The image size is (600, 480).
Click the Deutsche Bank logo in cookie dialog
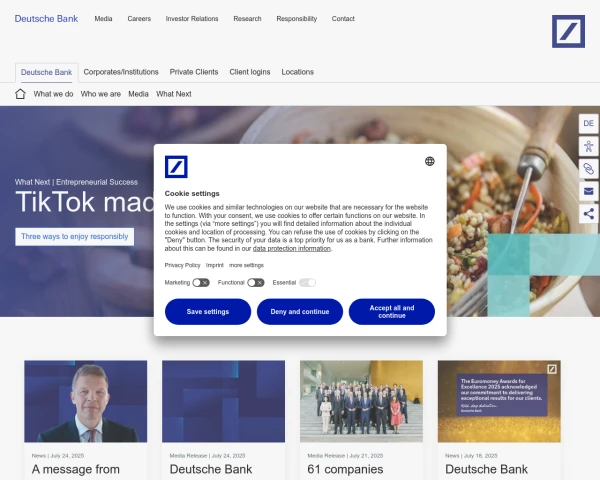176,167
